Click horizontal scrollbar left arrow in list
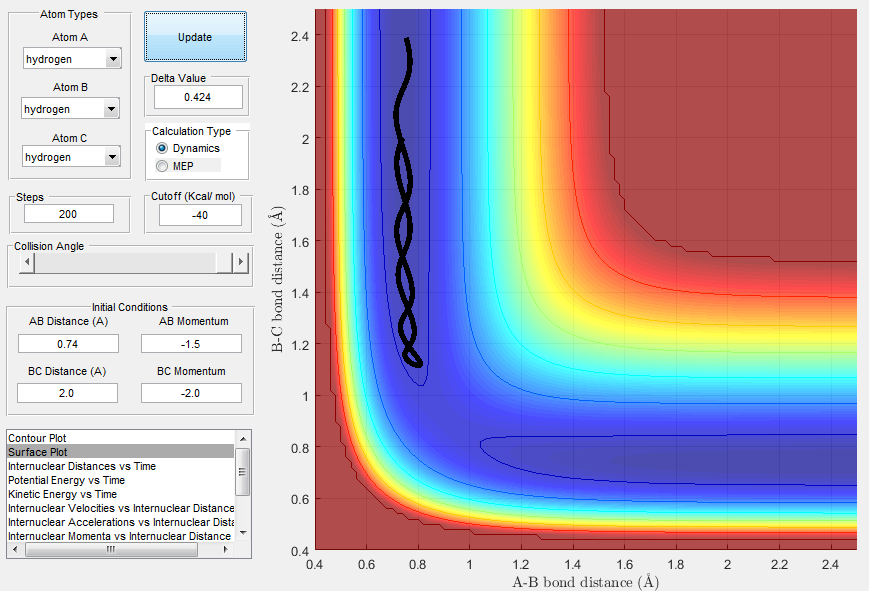The width and height of the screenshot is (869, 591). pos(15,549)
